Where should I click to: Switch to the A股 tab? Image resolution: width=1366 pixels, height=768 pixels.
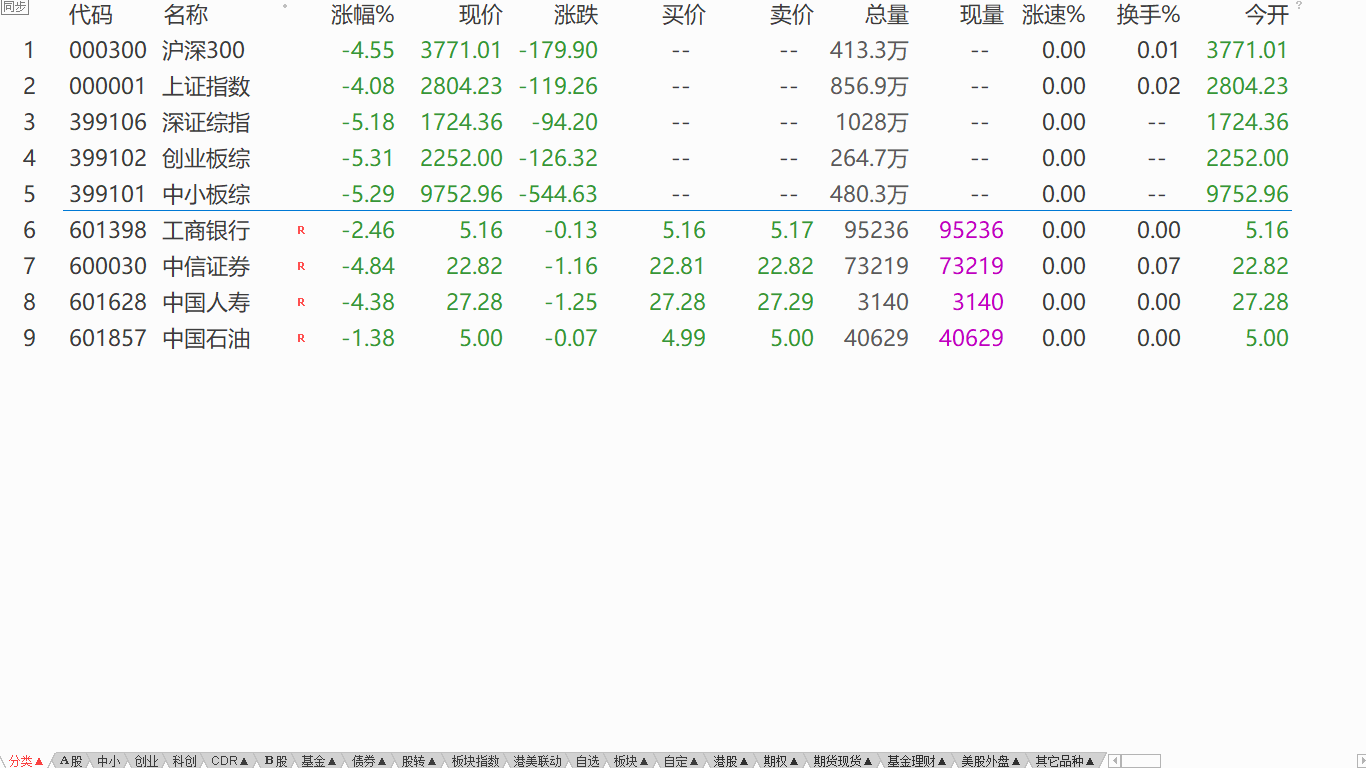[71, 761]
